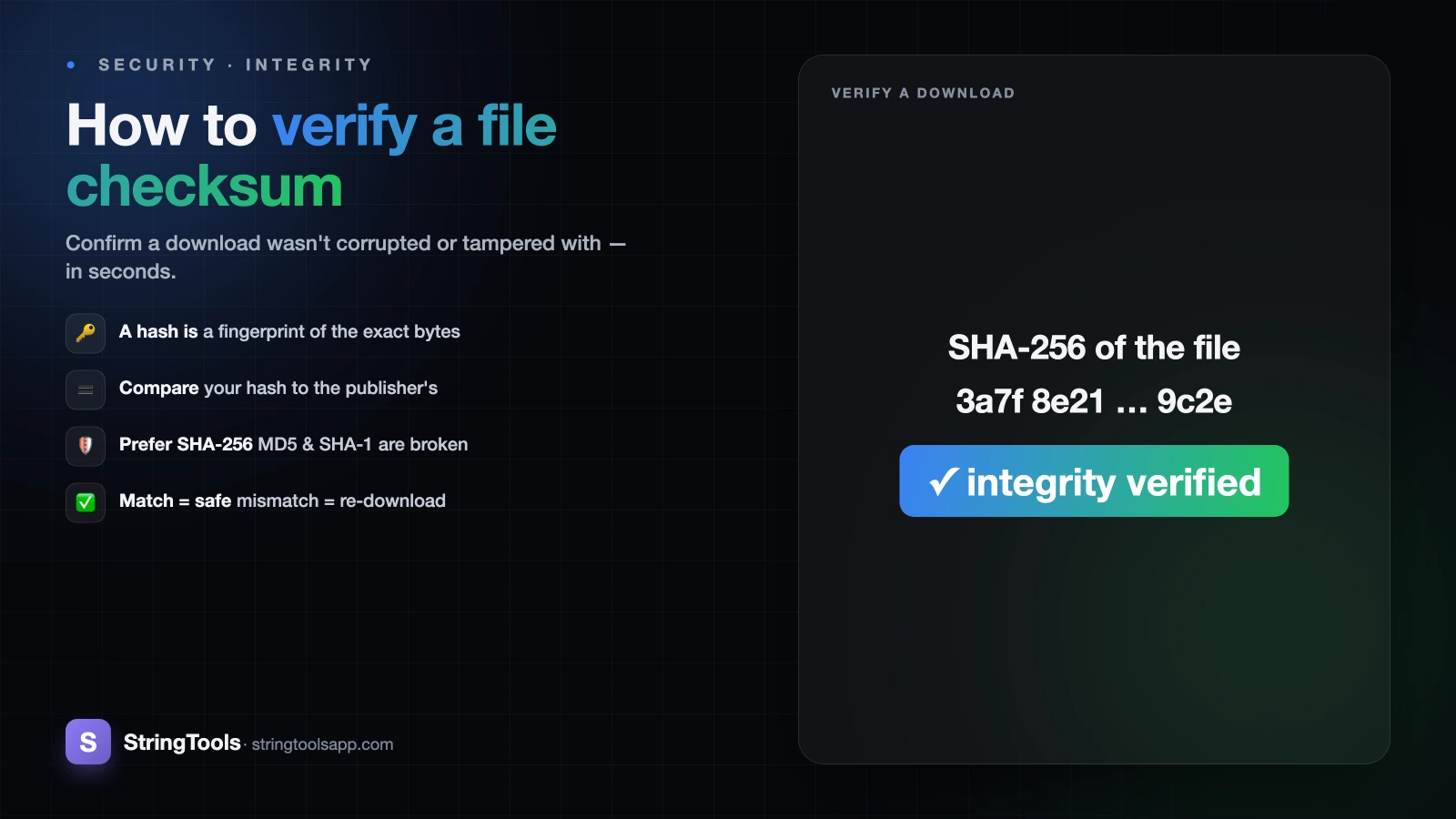Click the VERIFY A DOWNLOAD card label

point(923,93)
